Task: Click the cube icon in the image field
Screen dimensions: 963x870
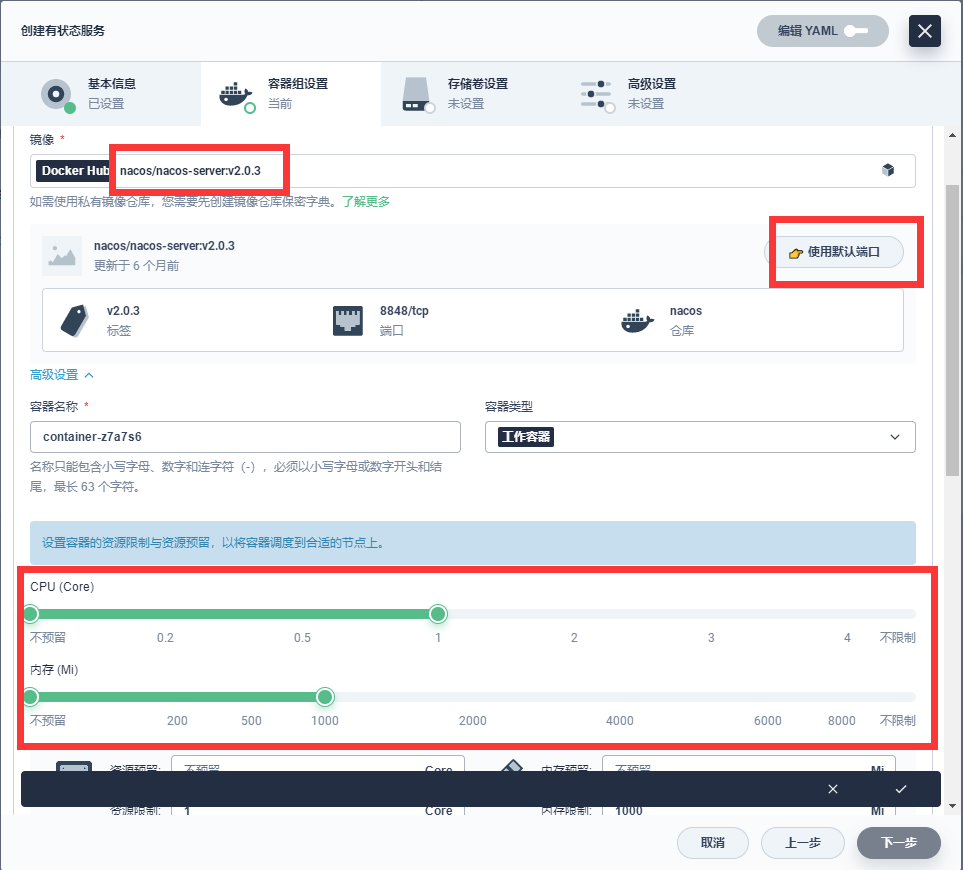Action: [x=887, y=170]
